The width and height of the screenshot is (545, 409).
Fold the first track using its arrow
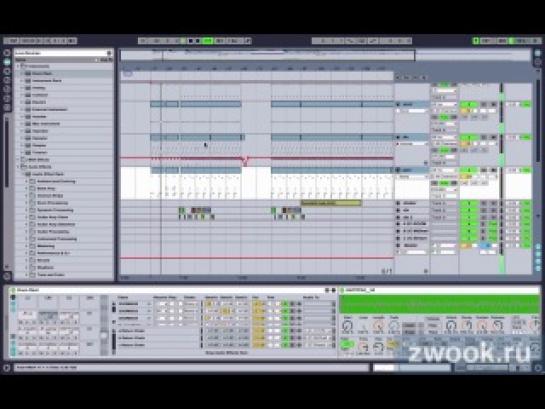[x=398, y=104]
